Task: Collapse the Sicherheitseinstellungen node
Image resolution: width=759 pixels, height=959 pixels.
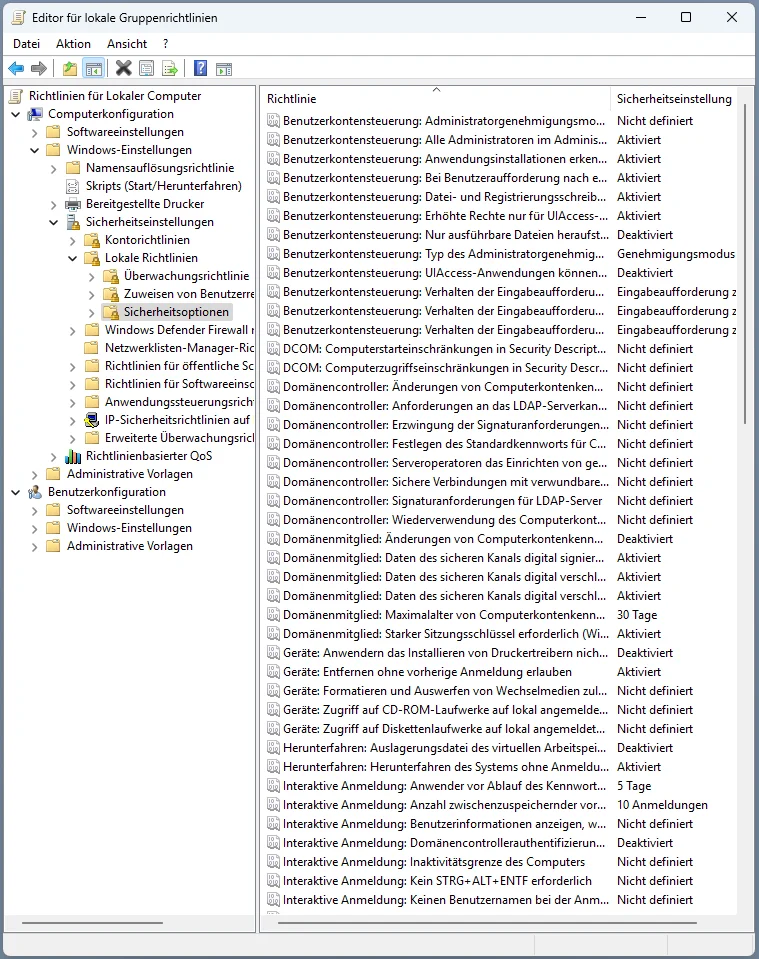Action: [x=54, y=223]
